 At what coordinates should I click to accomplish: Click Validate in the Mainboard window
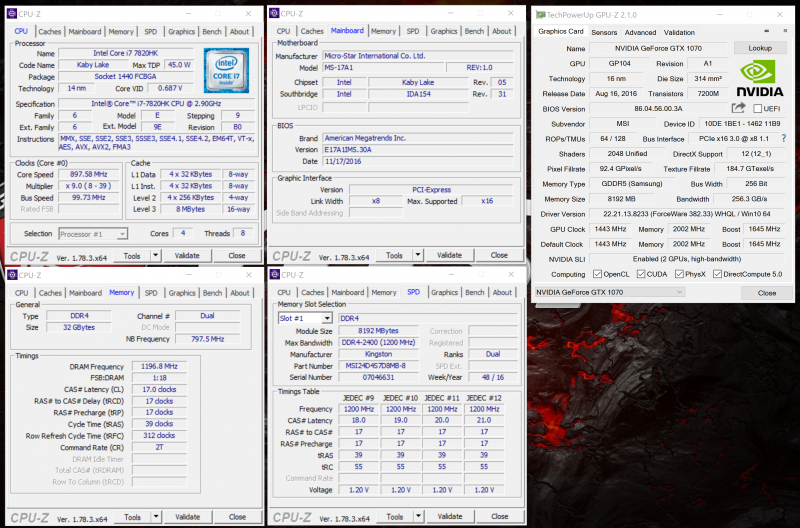click(449, 255)
